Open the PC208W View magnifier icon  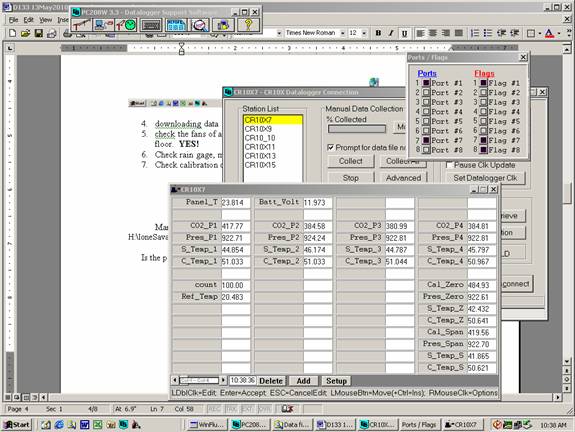[x=200, y=25]
